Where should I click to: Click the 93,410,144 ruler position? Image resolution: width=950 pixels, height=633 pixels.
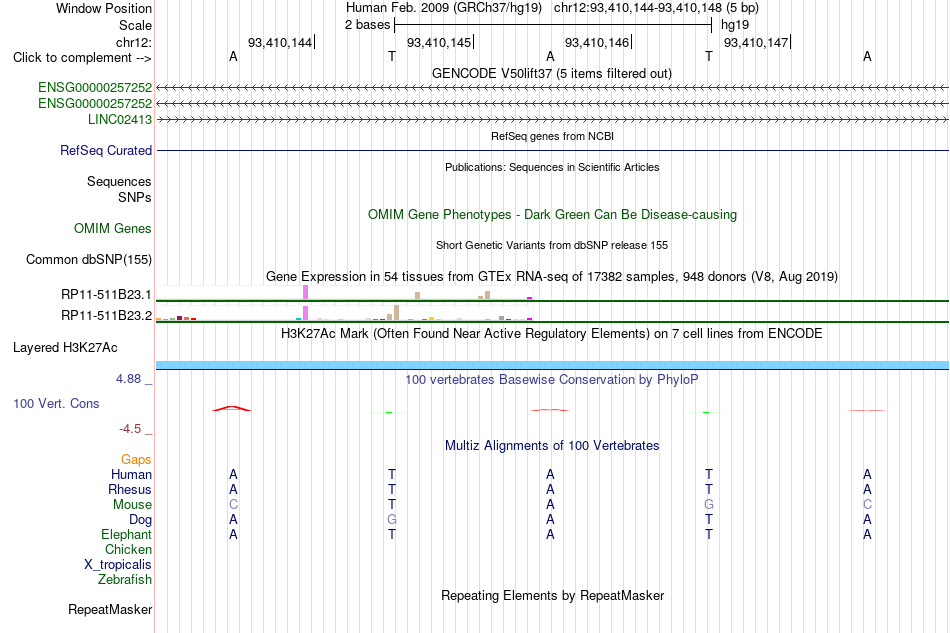[280, 42]
